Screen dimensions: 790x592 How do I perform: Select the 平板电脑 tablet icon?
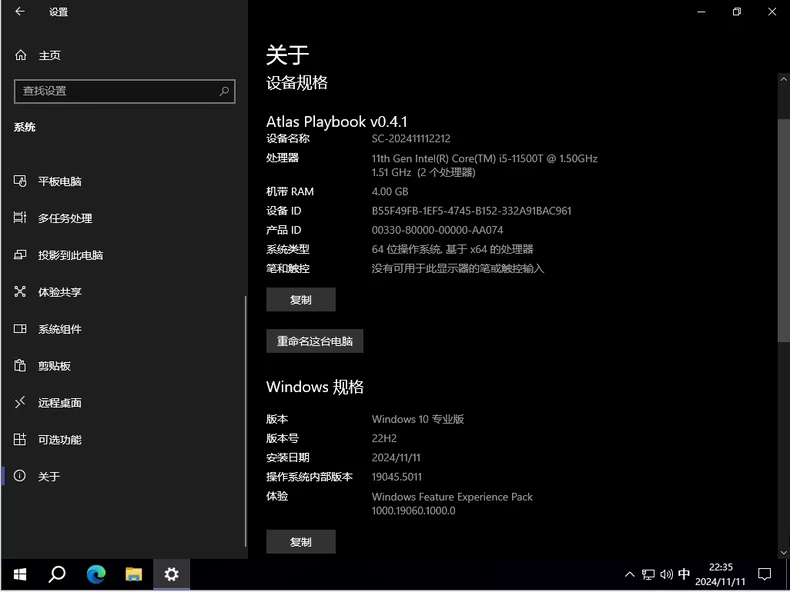pos(20,181)
